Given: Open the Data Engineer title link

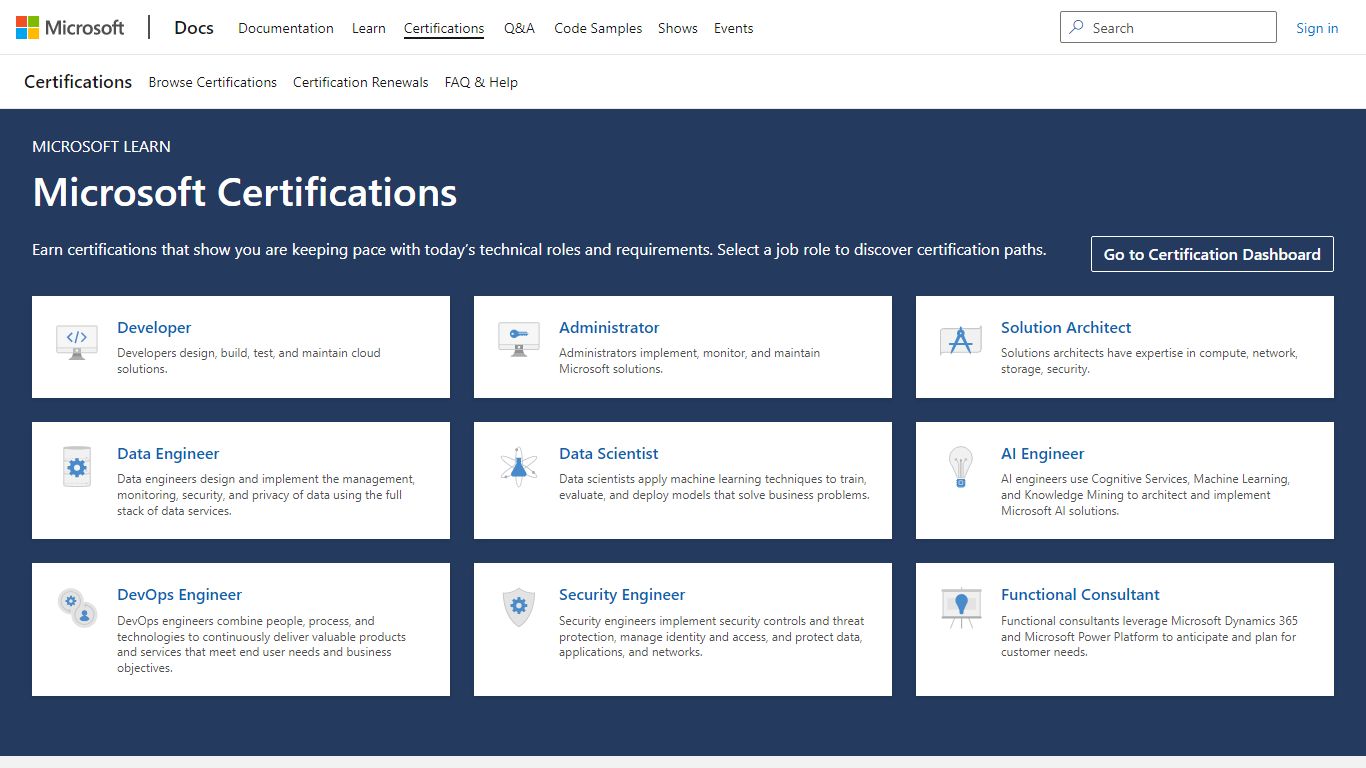Looking at the screenshot, I should (168, 453).
